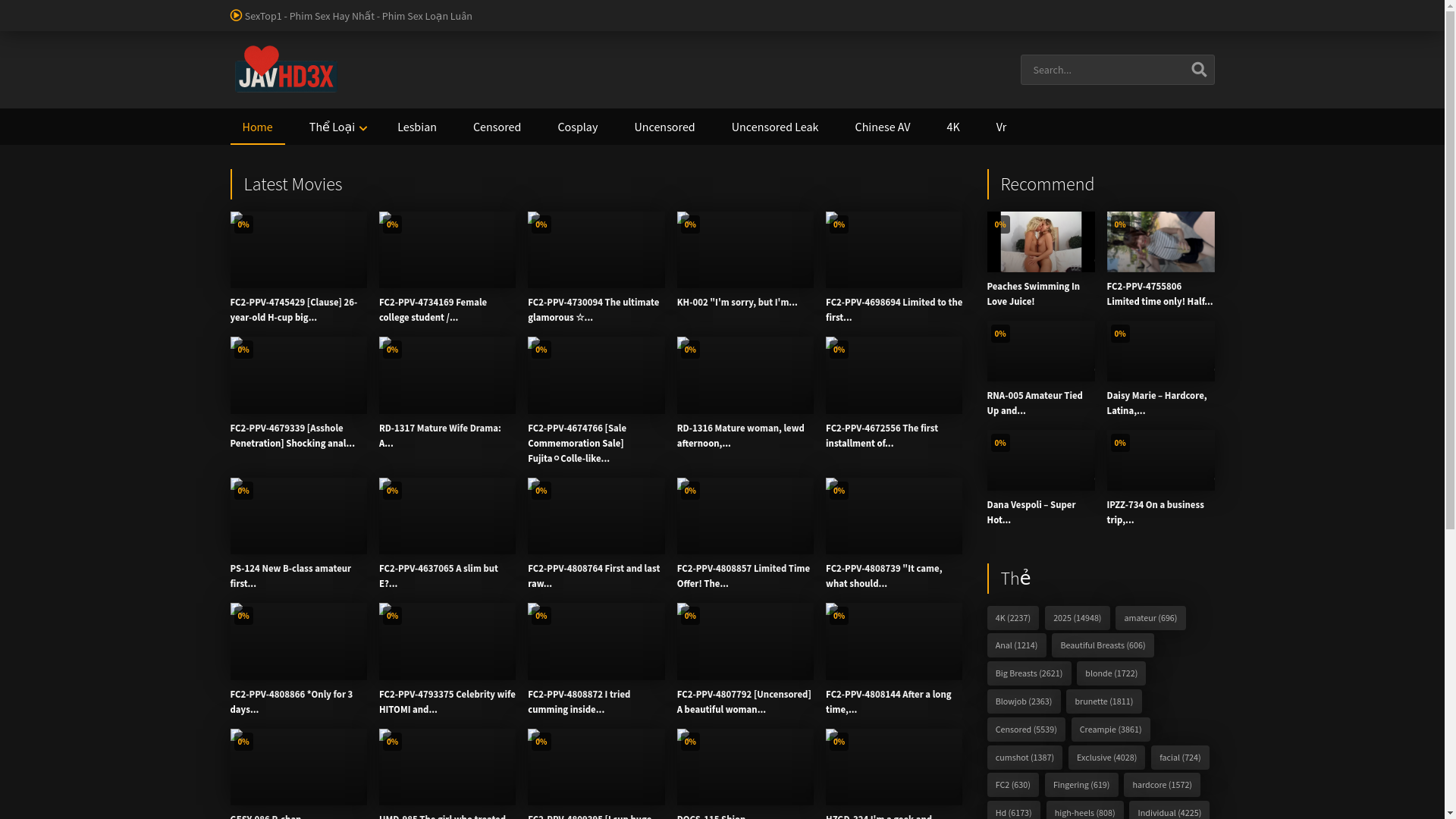Image resolution: width=1456 pixels, height=819 pixels.
Task: Click the IPZZ-734 recommended thumbnail
Action: (x=1159, y=460)
